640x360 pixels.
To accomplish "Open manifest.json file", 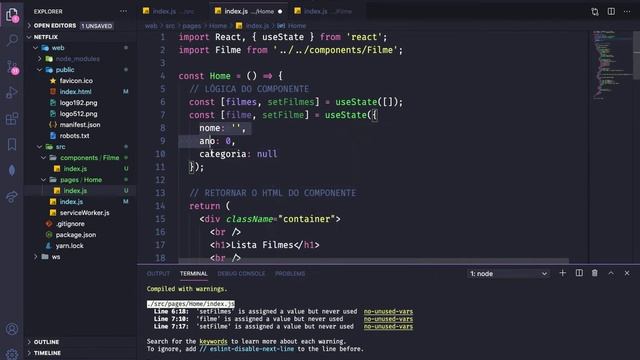I will coord(80,125).
